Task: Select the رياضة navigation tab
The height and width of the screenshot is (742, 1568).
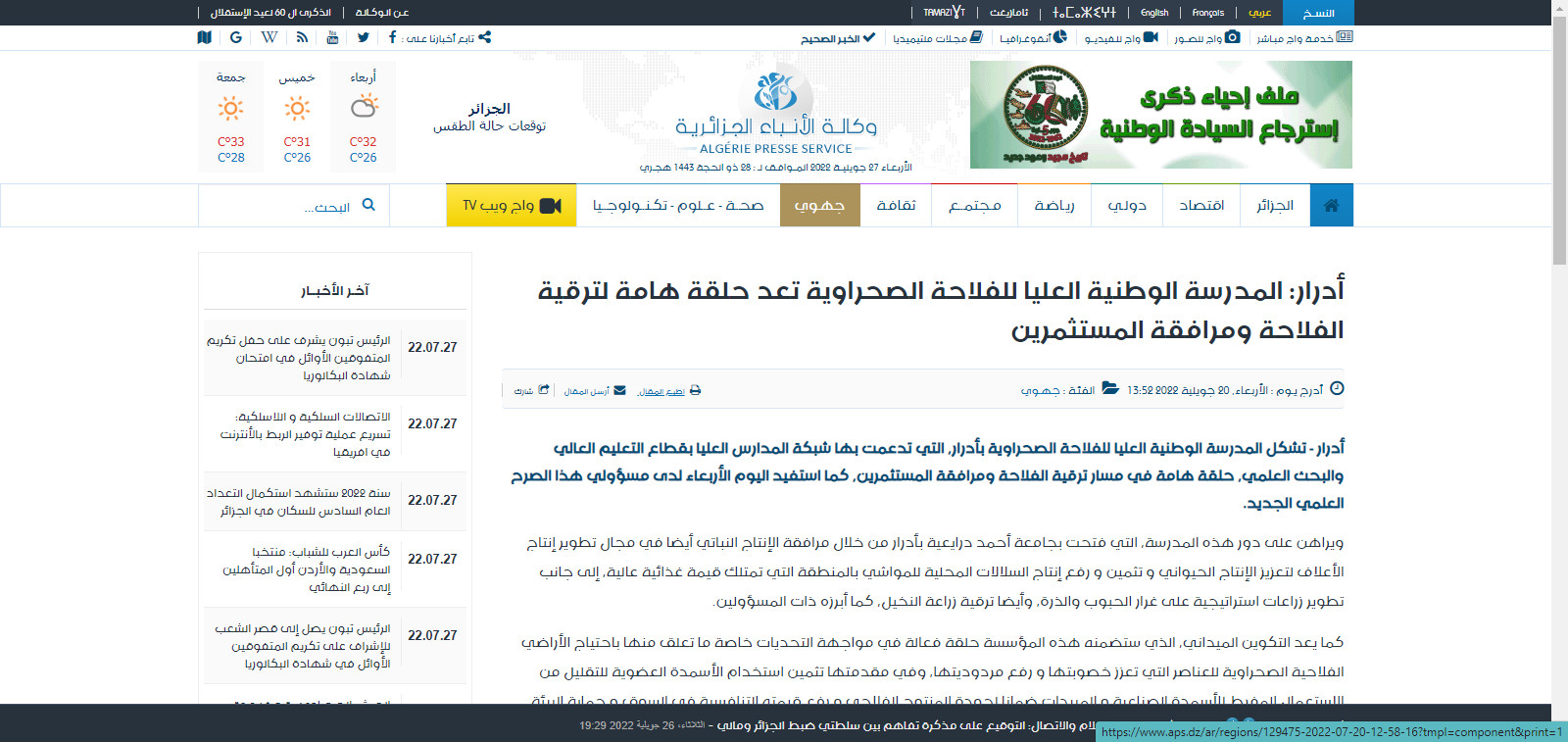Action: [1054, 205]
